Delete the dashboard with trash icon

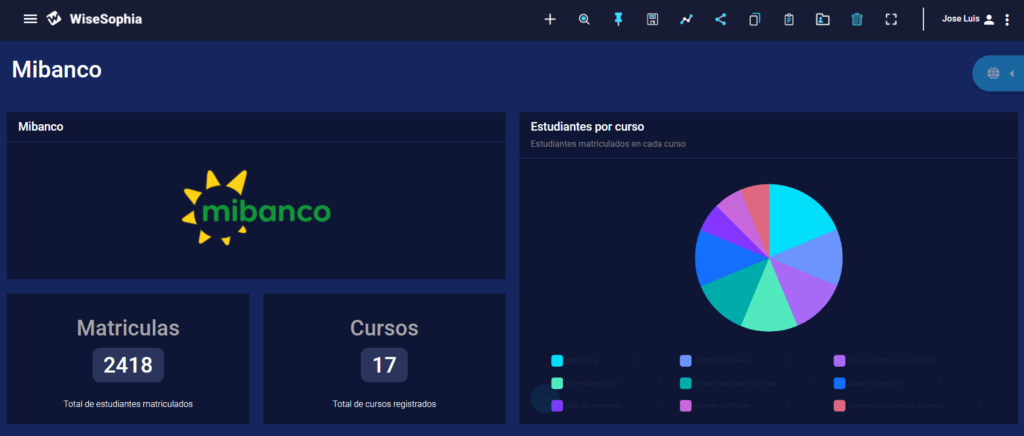pyautogui.click(x=857, y=20)
